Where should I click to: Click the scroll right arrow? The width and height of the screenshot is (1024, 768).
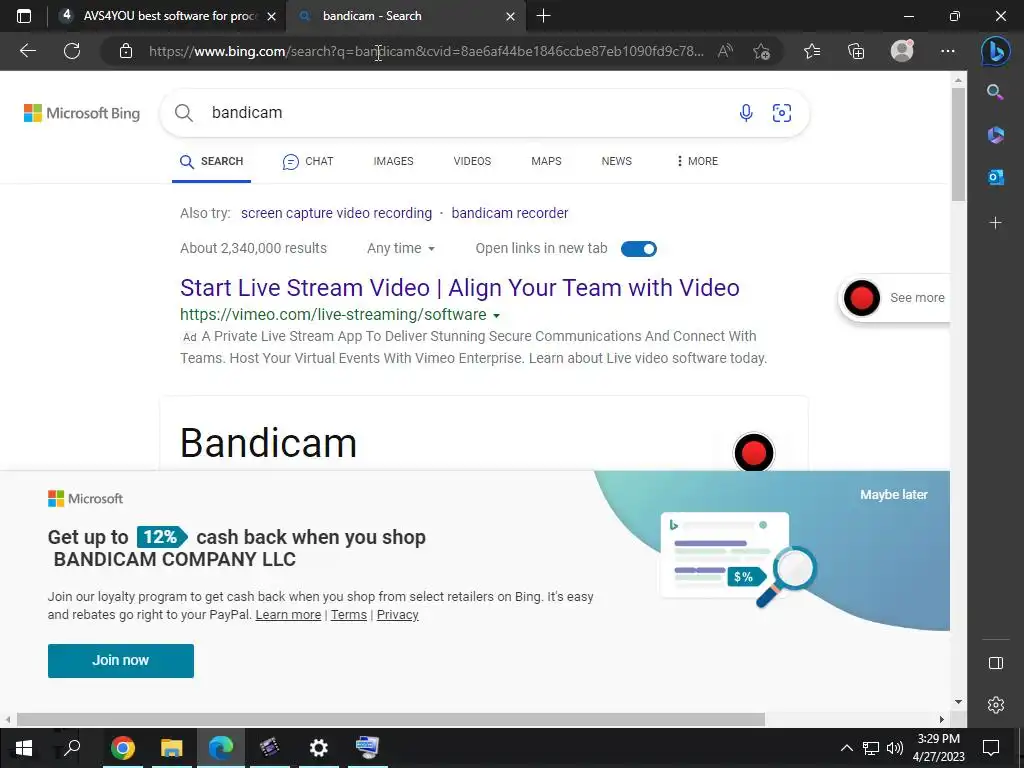942,719
